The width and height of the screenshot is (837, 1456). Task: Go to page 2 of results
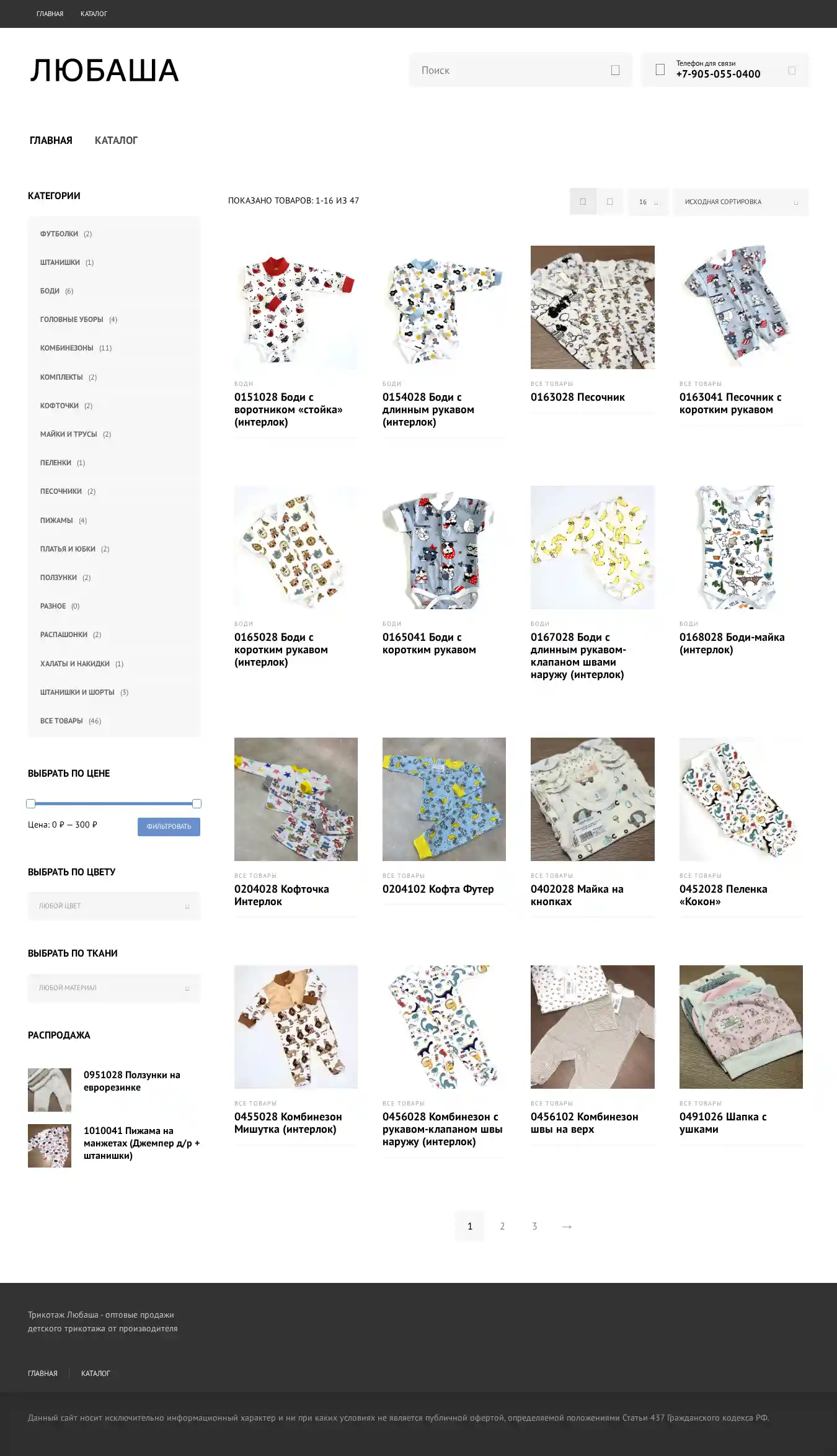pos(502,1226)
